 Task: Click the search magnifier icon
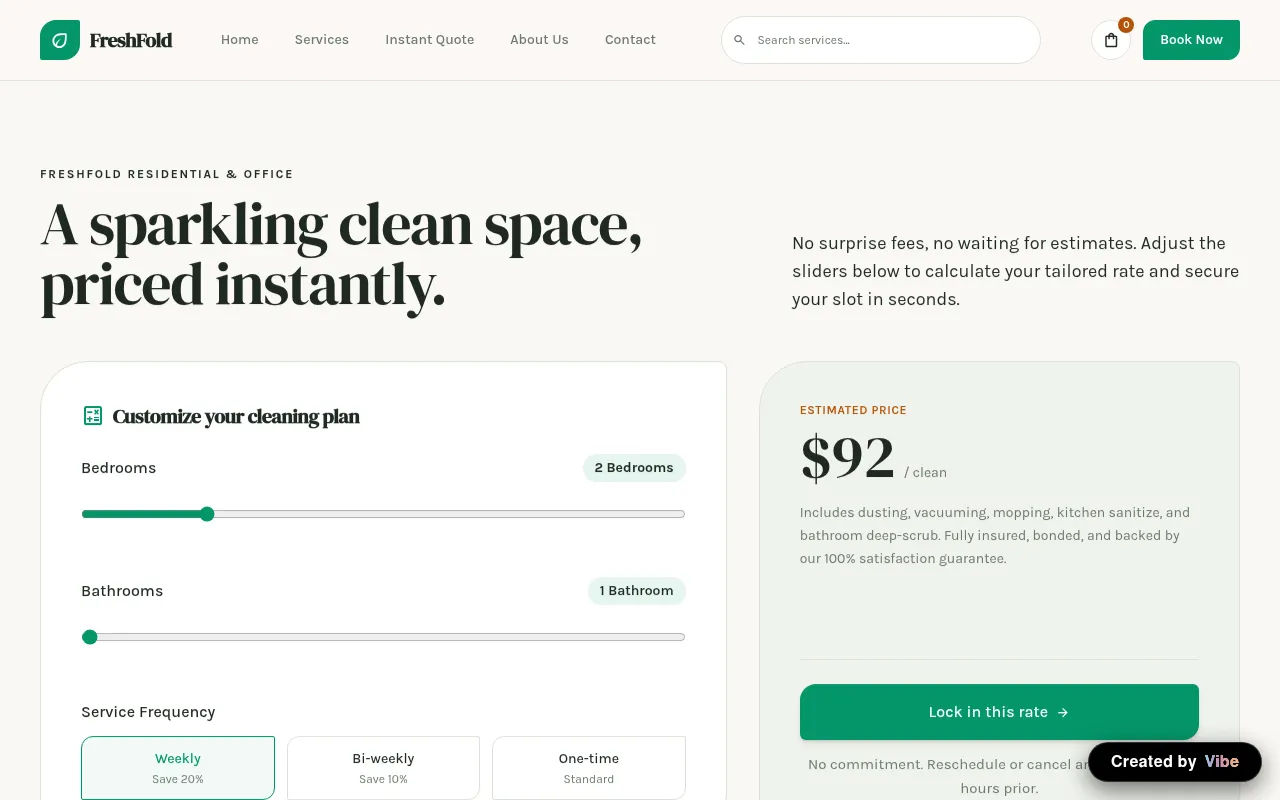pyautogui.click(x=740, y=40)
